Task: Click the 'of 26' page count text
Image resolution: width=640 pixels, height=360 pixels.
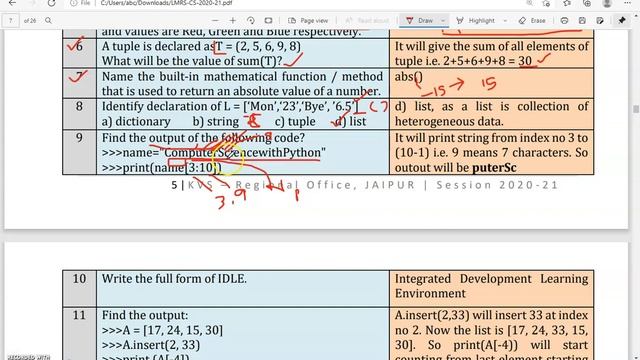Action: pyautogui.click(x=30, y=20)
